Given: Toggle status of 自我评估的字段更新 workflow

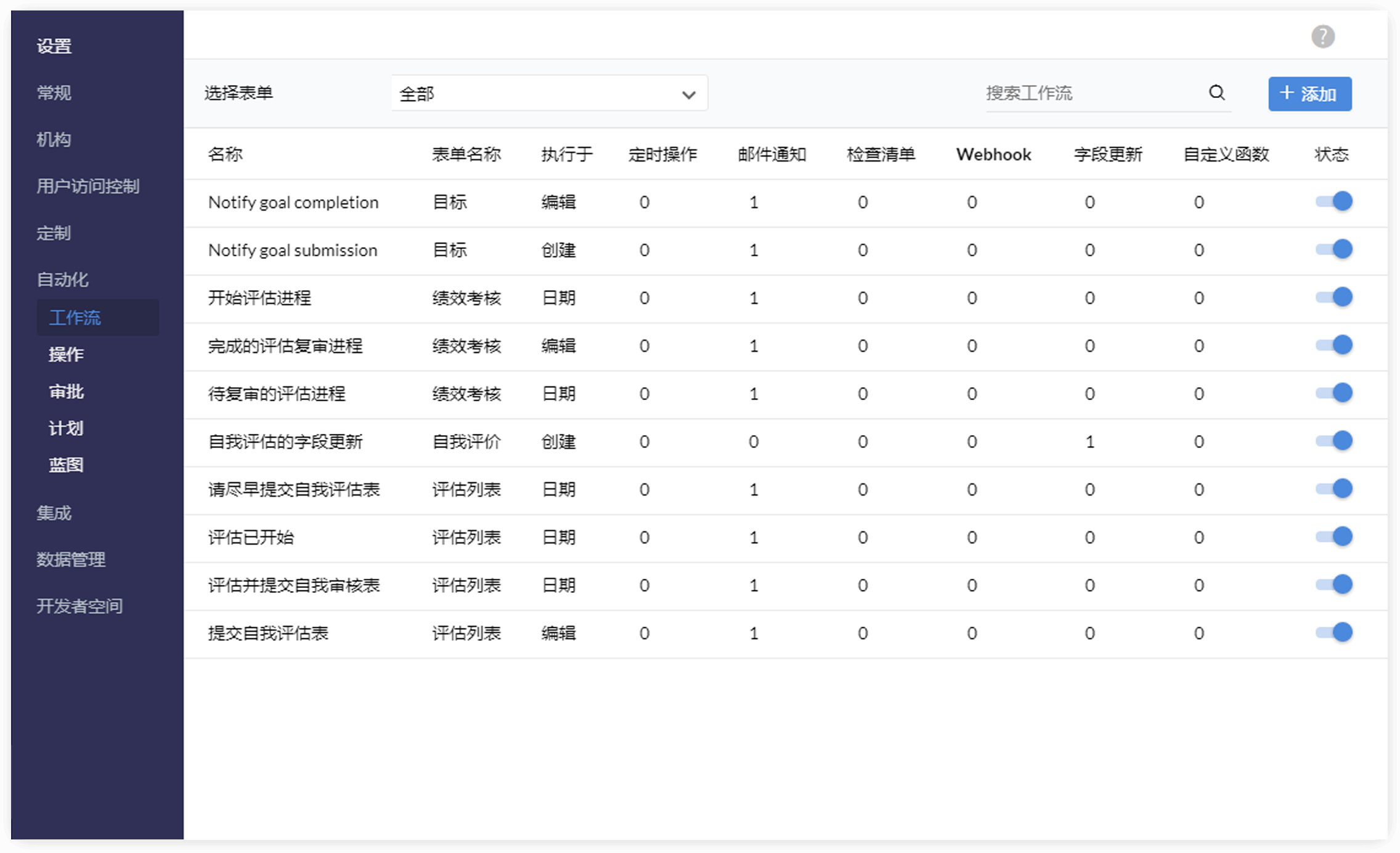Looking at the screenshot, I should coord(1334,441).
